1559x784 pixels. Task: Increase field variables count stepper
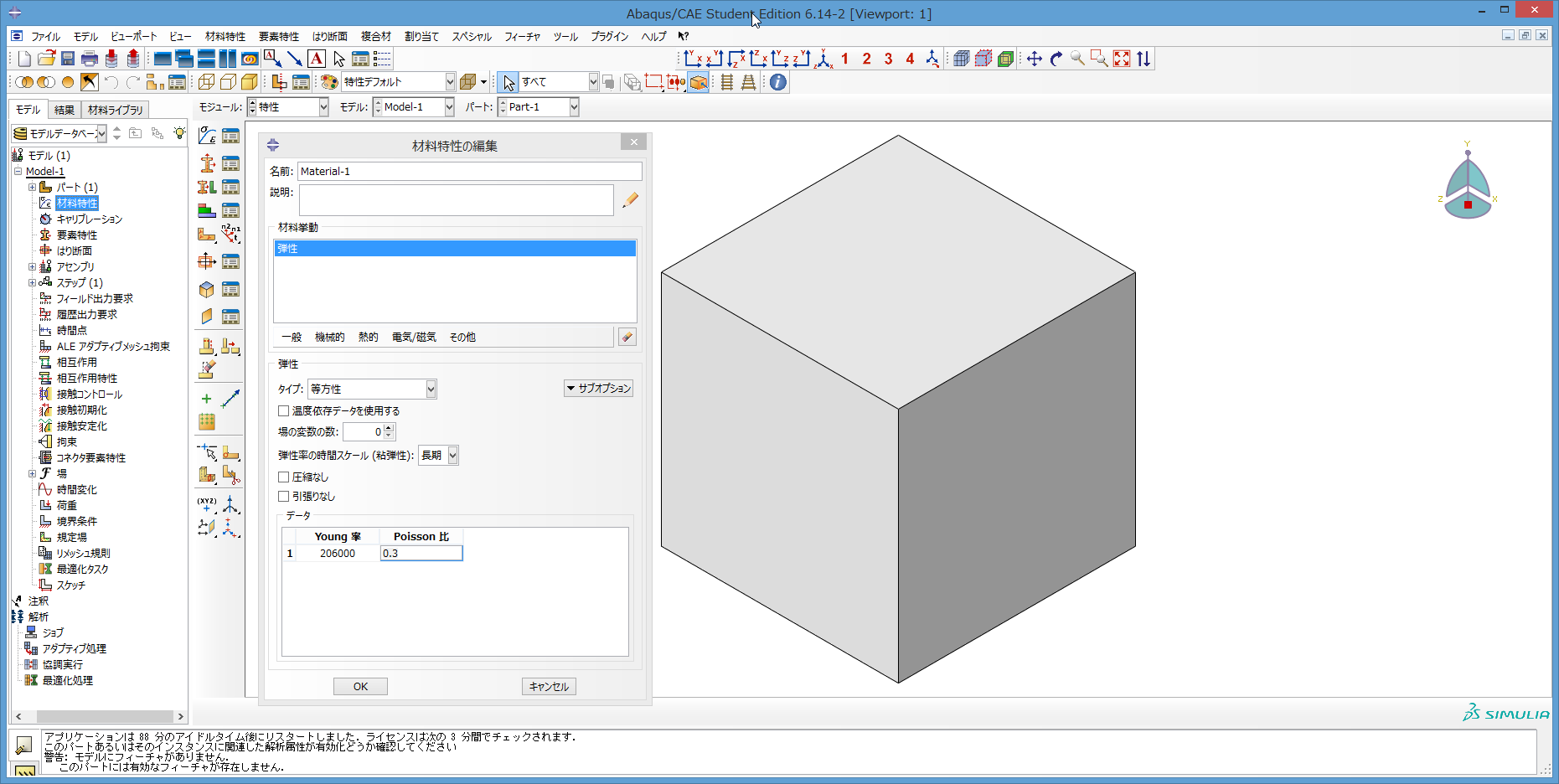point(389,428)
